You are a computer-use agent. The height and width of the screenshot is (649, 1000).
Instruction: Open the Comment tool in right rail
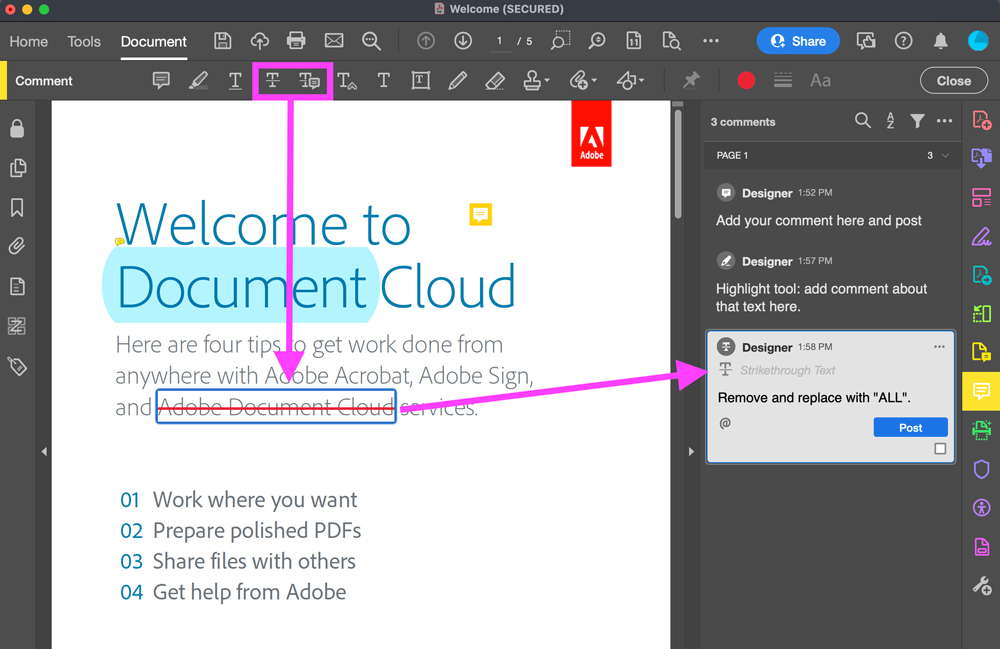(x=981, y=391)
